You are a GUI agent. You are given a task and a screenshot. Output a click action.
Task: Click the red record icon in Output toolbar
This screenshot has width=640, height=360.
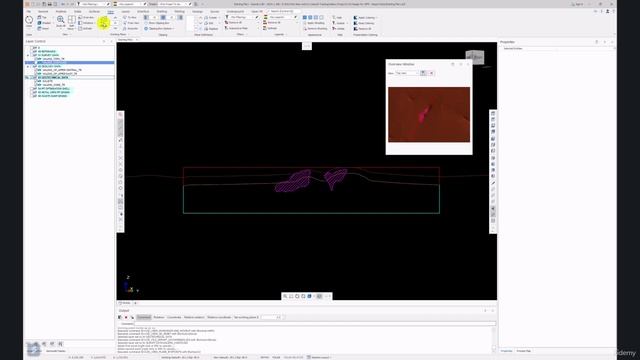[x=126, y=317]
